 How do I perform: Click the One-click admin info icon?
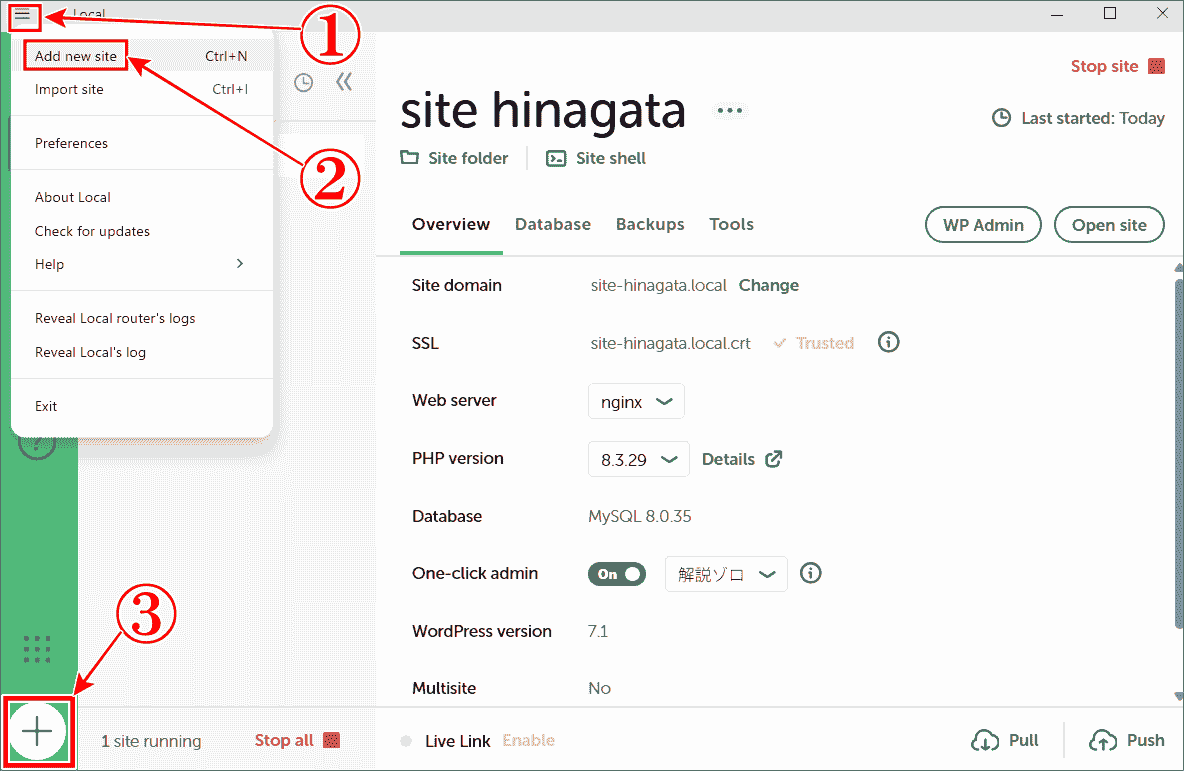pos(811,574)
